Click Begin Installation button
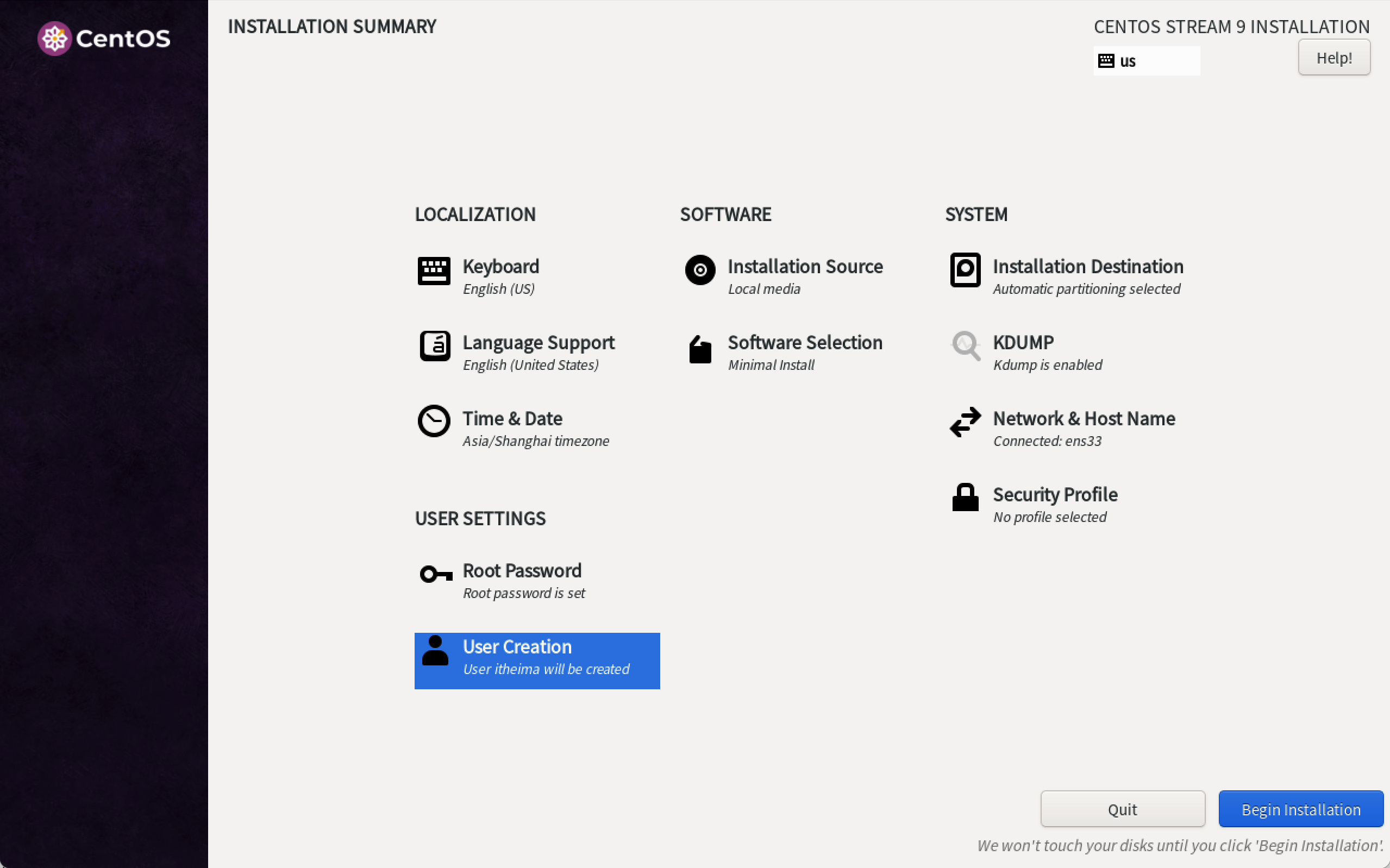1390x868 pixels. 1301,809
